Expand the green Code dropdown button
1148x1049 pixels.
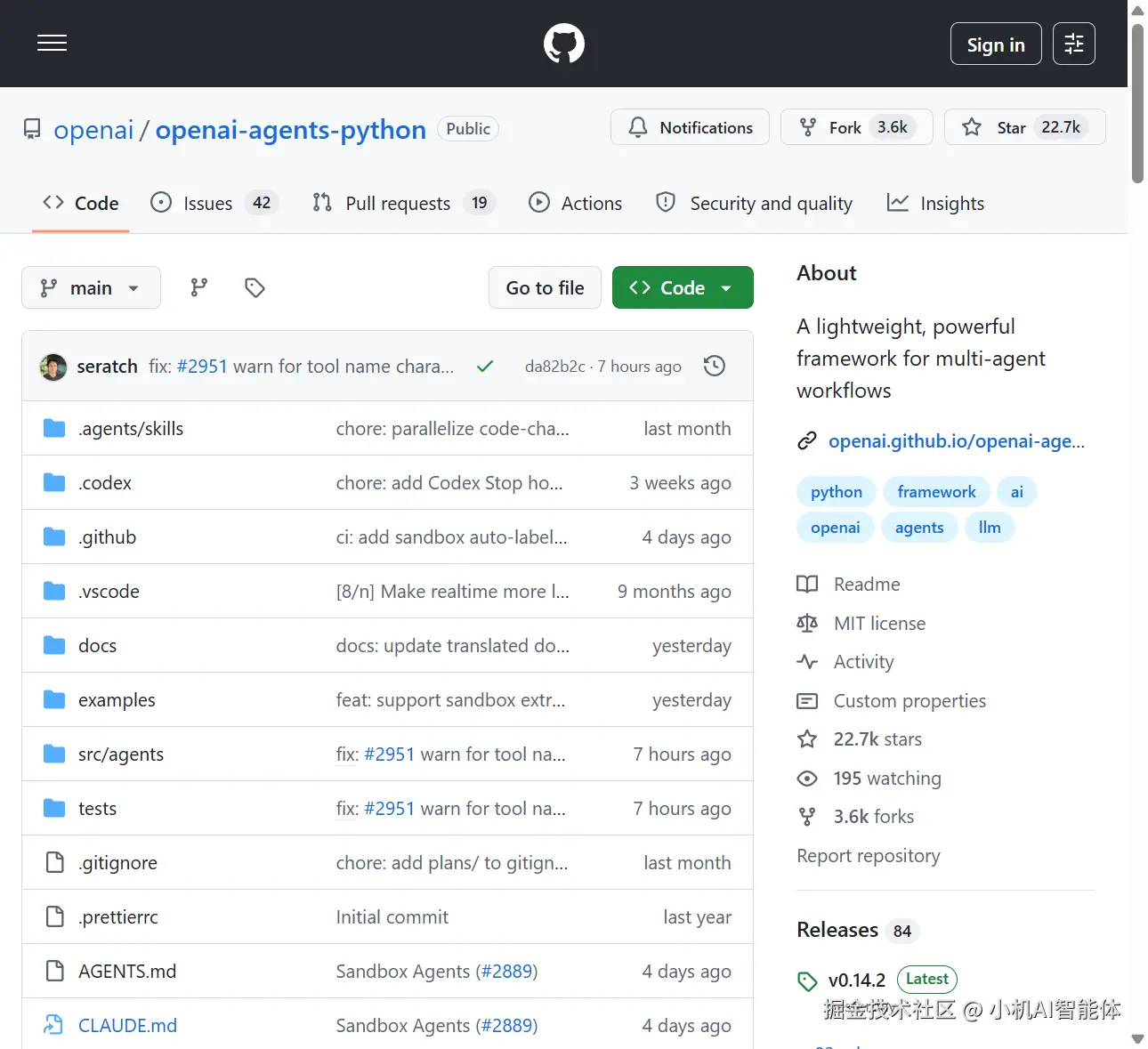click(x=683, y=287)
